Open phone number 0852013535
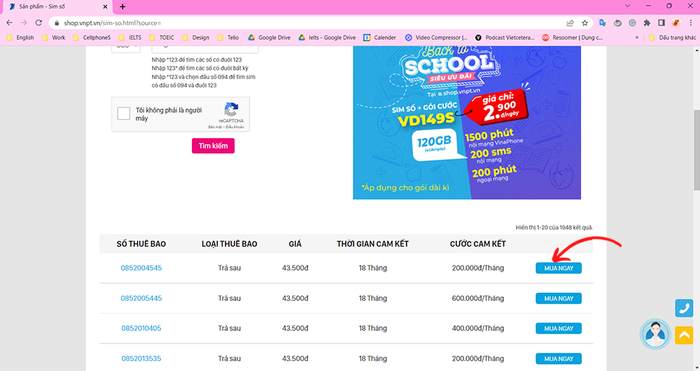 point(141,358)
